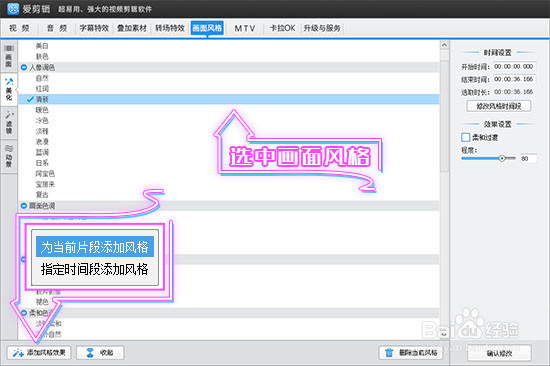The image size is (550, 366).
Task: Open the 动景 side tab
Action: click(9, 156)
